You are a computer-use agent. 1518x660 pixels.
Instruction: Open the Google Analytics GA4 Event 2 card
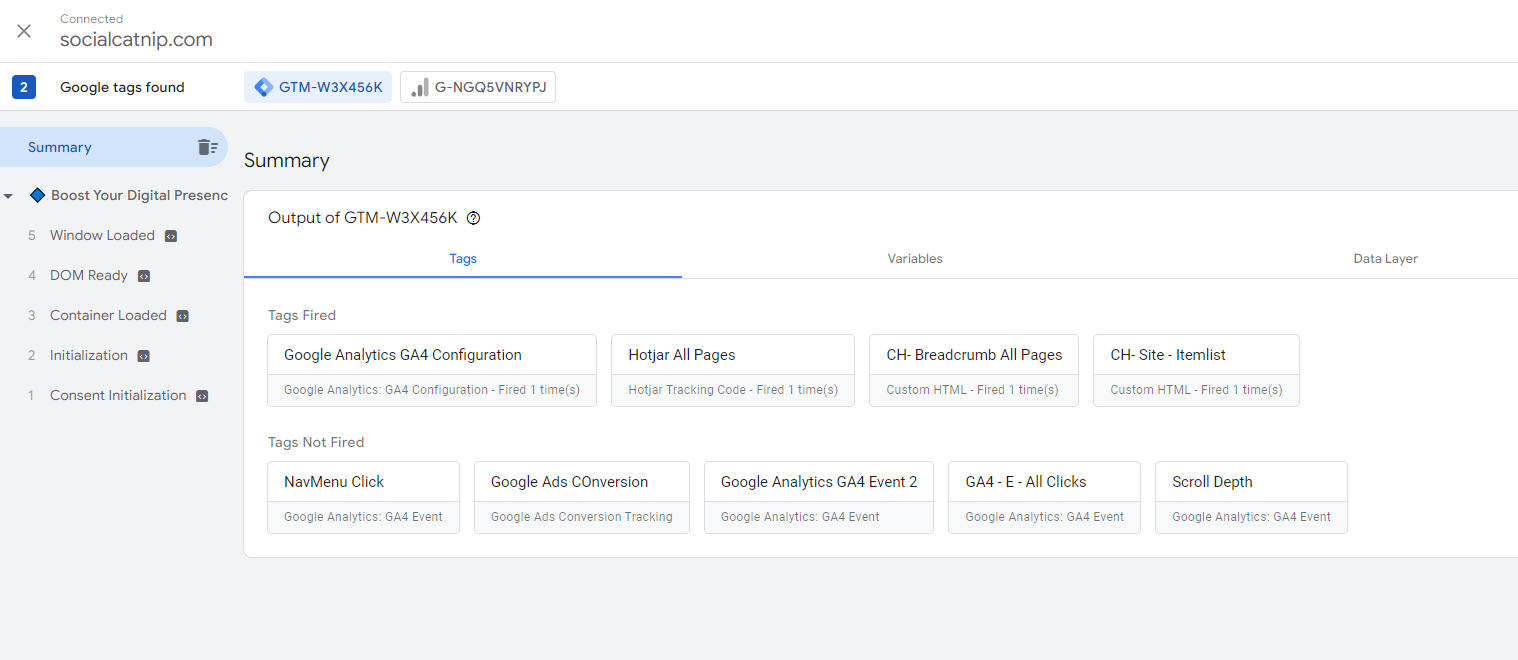[819, 497]
